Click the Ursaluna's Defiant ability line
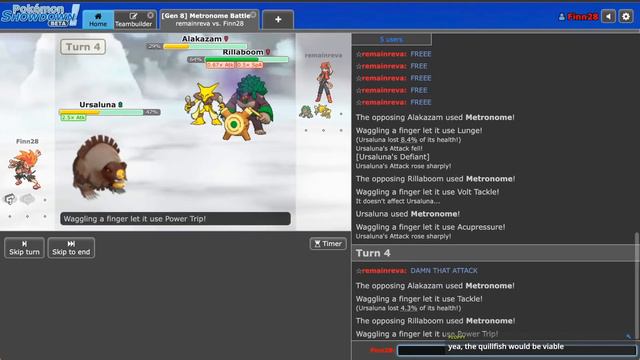 pyautogui.click(x=392, y=157)
